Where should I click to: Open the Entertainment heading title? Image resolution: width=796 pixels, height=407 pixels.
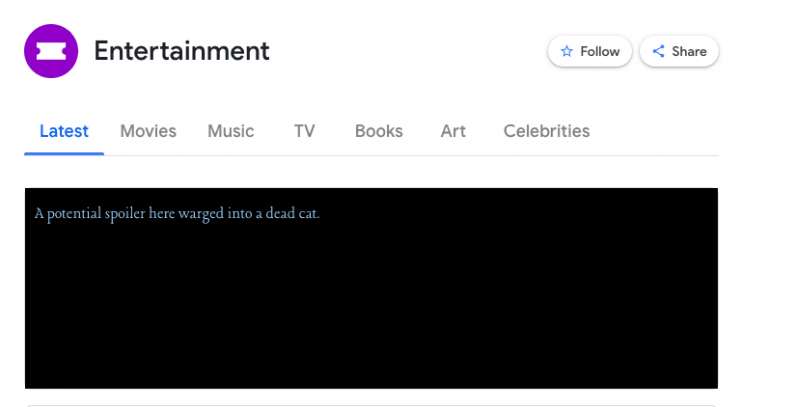182,51
